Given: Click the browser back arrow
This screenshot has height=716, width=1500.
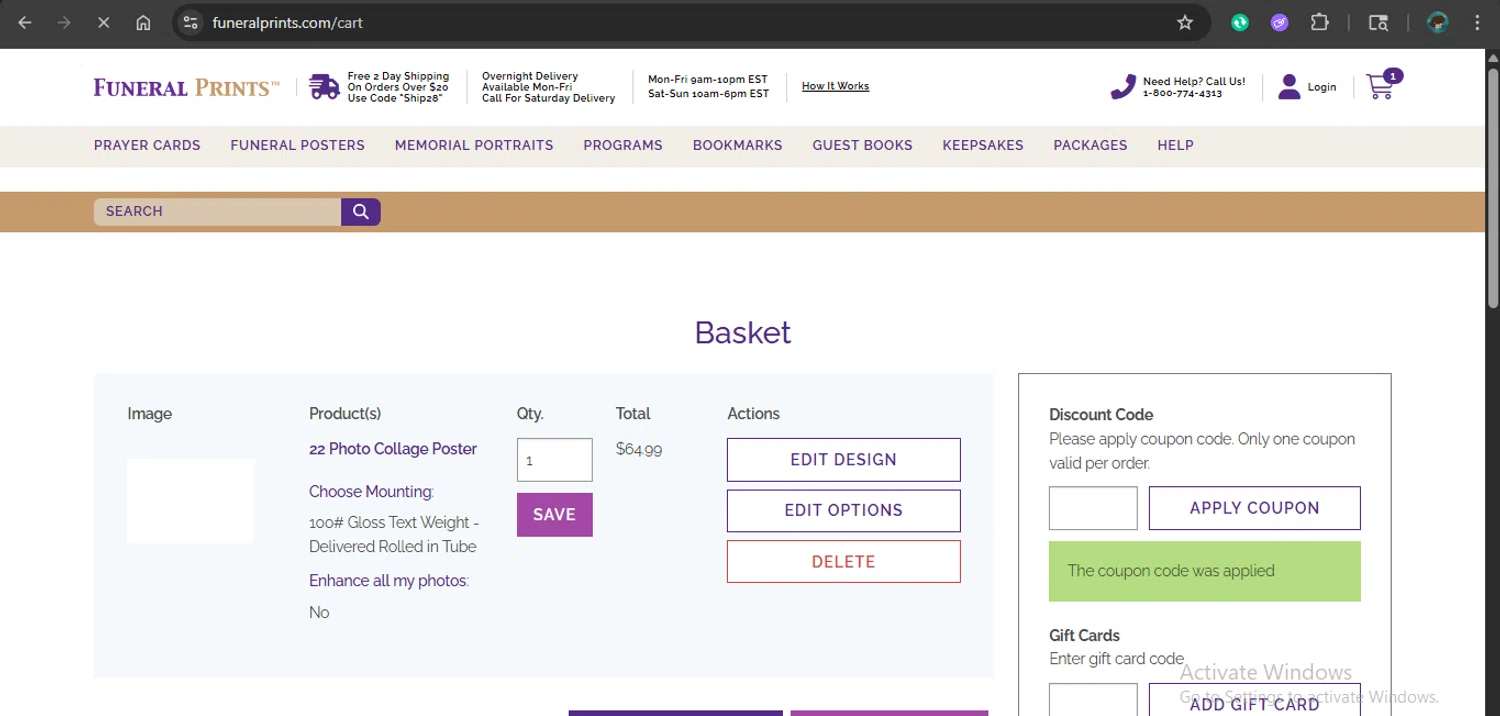Looking at the screenshot, I should click(x=25, y=22).
